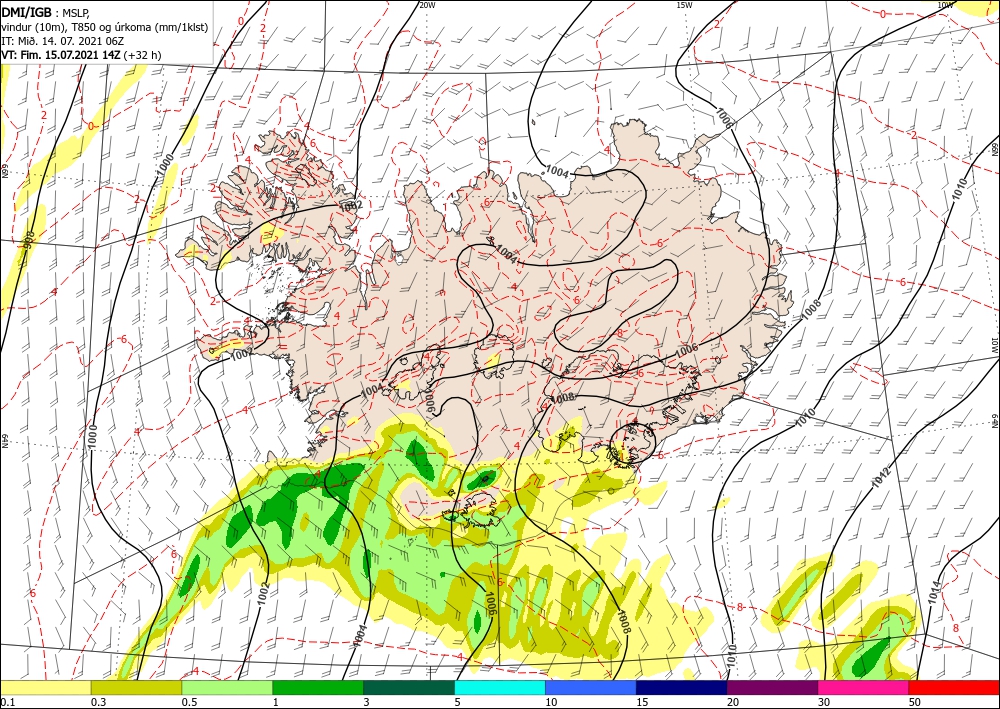Click the '15' legend scale value
This screenshot has height=709, width=1000.
click(642, 702)
